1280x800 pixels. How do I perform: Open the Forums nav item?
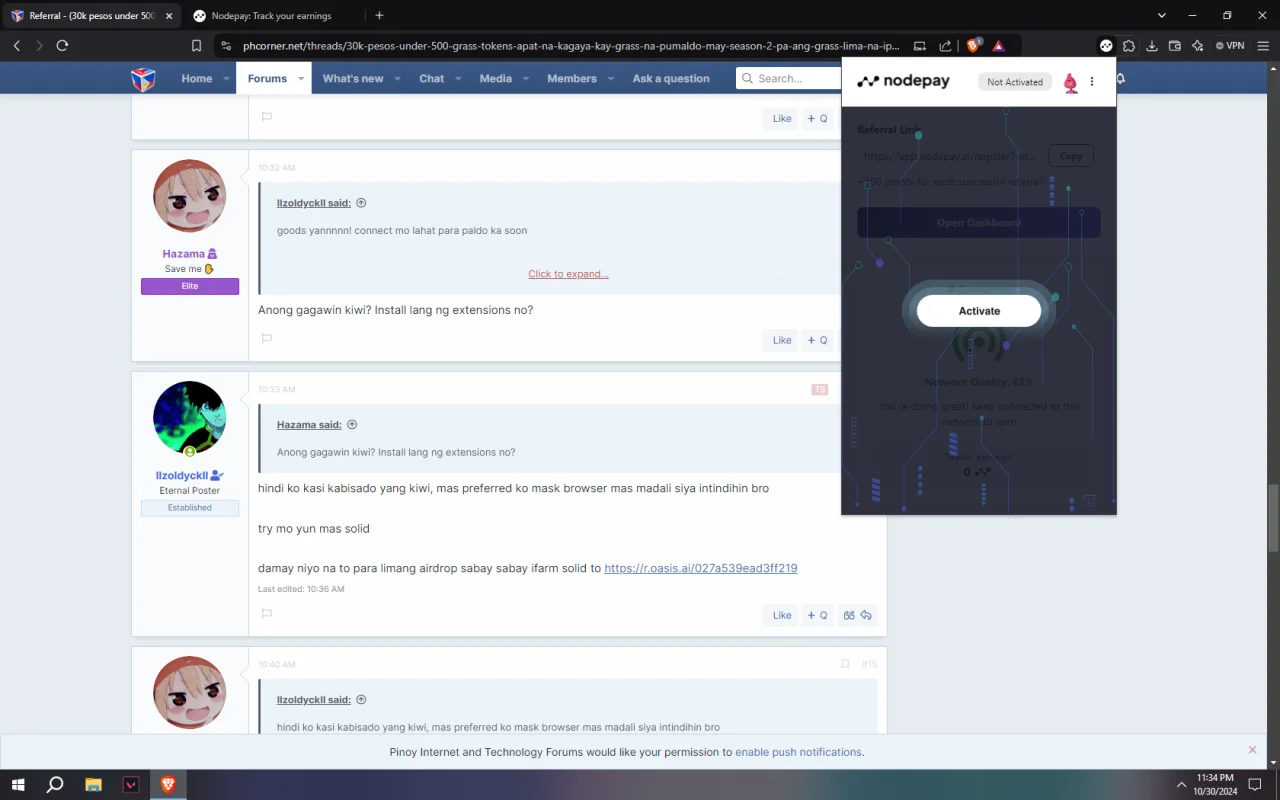pyautogui.click(x=267, y=79)
